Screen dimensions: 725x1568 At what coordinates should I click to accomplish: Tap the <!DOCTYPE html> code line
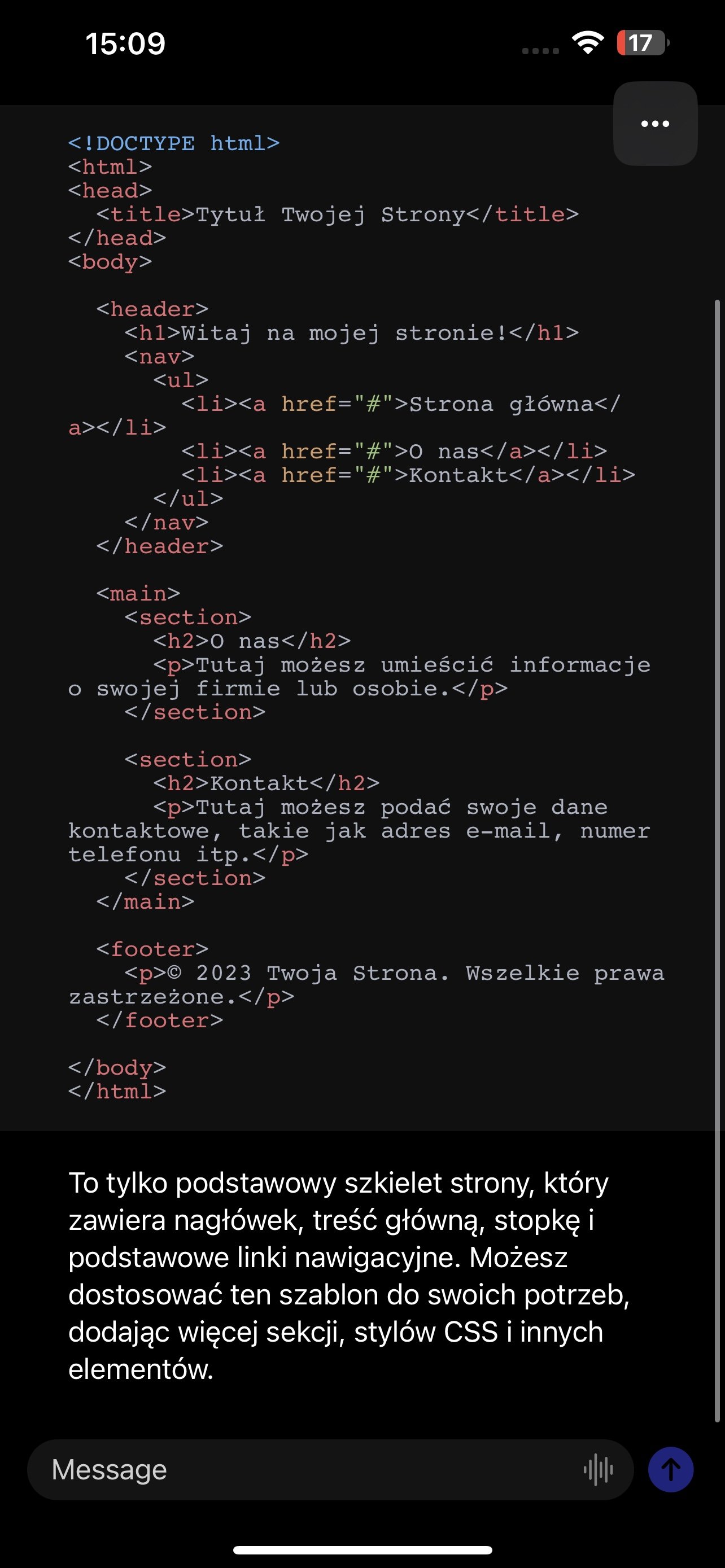pyautogui.click(x=173, y=143)
